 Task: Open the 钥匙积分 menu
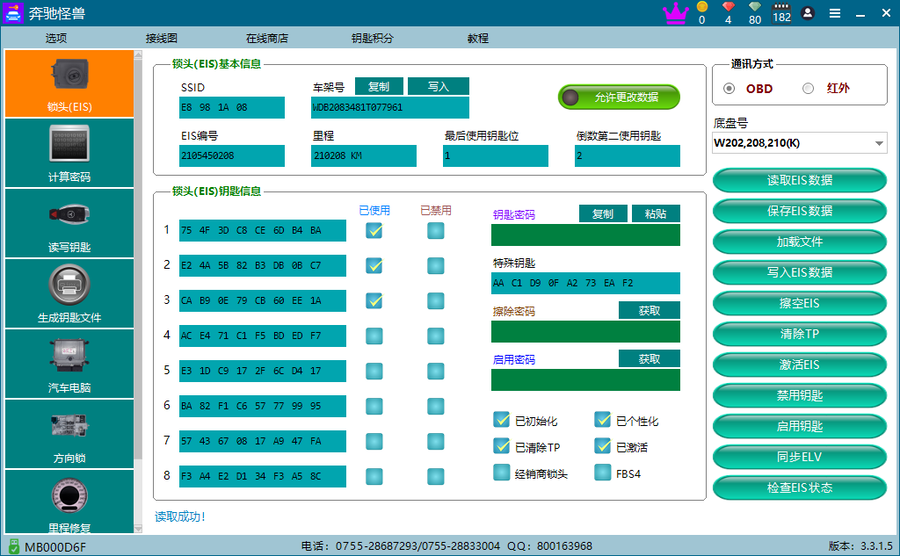pos(372,38)
